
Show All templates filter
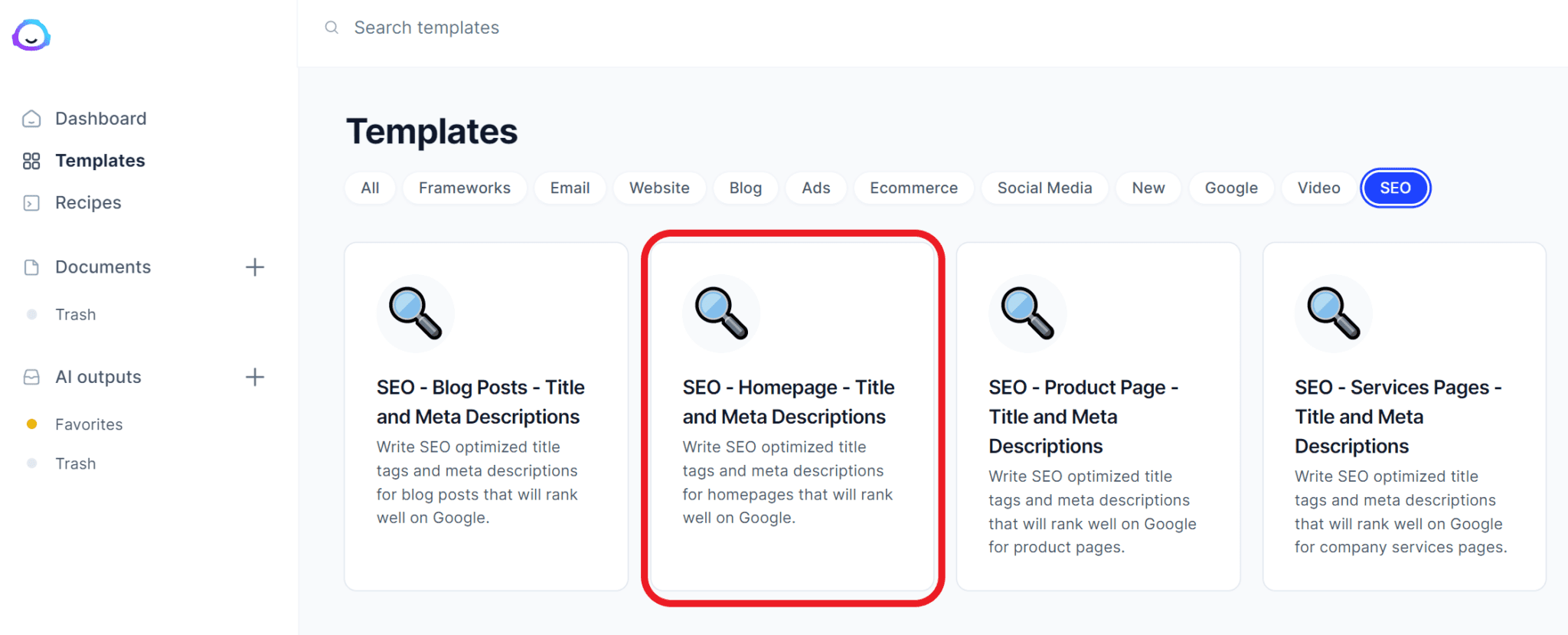[x=370, y=188]
